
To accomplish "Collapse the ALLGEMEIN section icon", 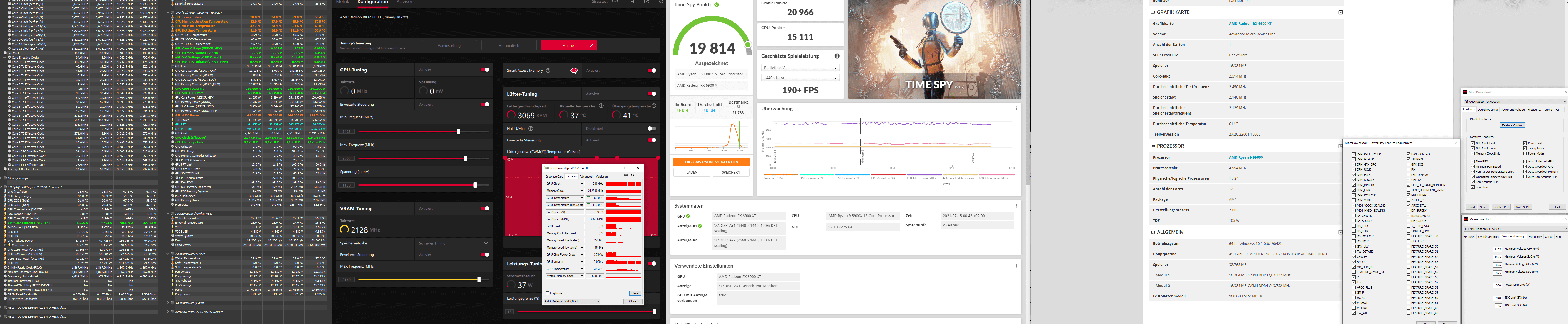I will coord(1340,232).
